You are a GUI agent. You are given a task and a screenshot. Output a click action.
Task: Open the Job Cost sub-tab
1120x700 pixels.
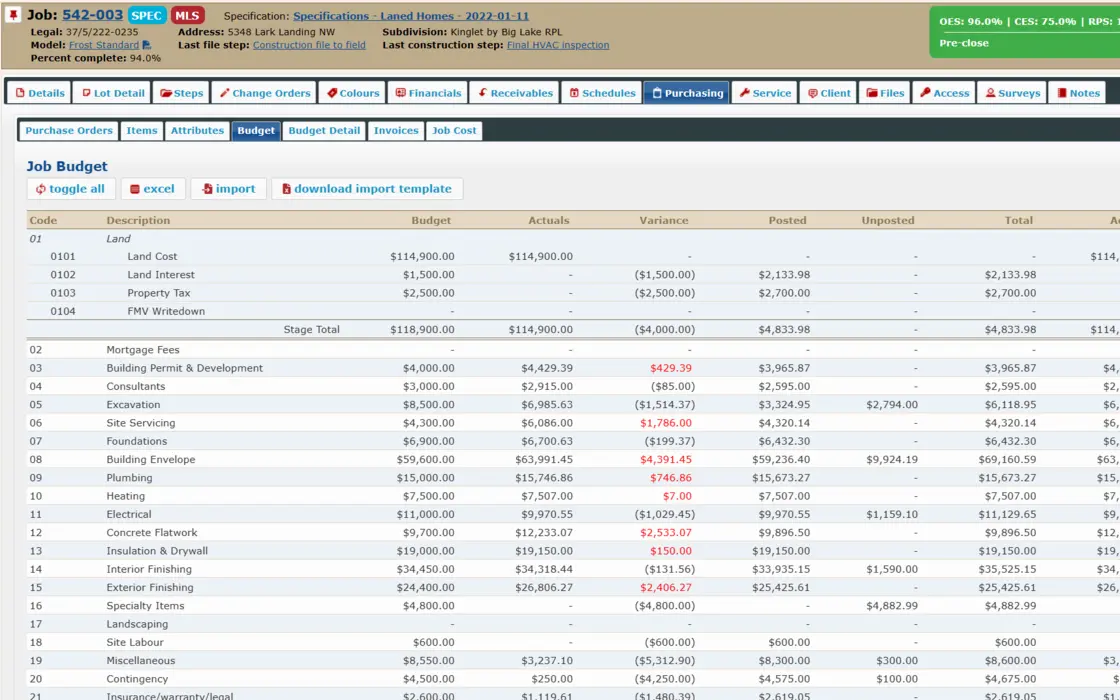pyautogui.click(x=454, y=131)
